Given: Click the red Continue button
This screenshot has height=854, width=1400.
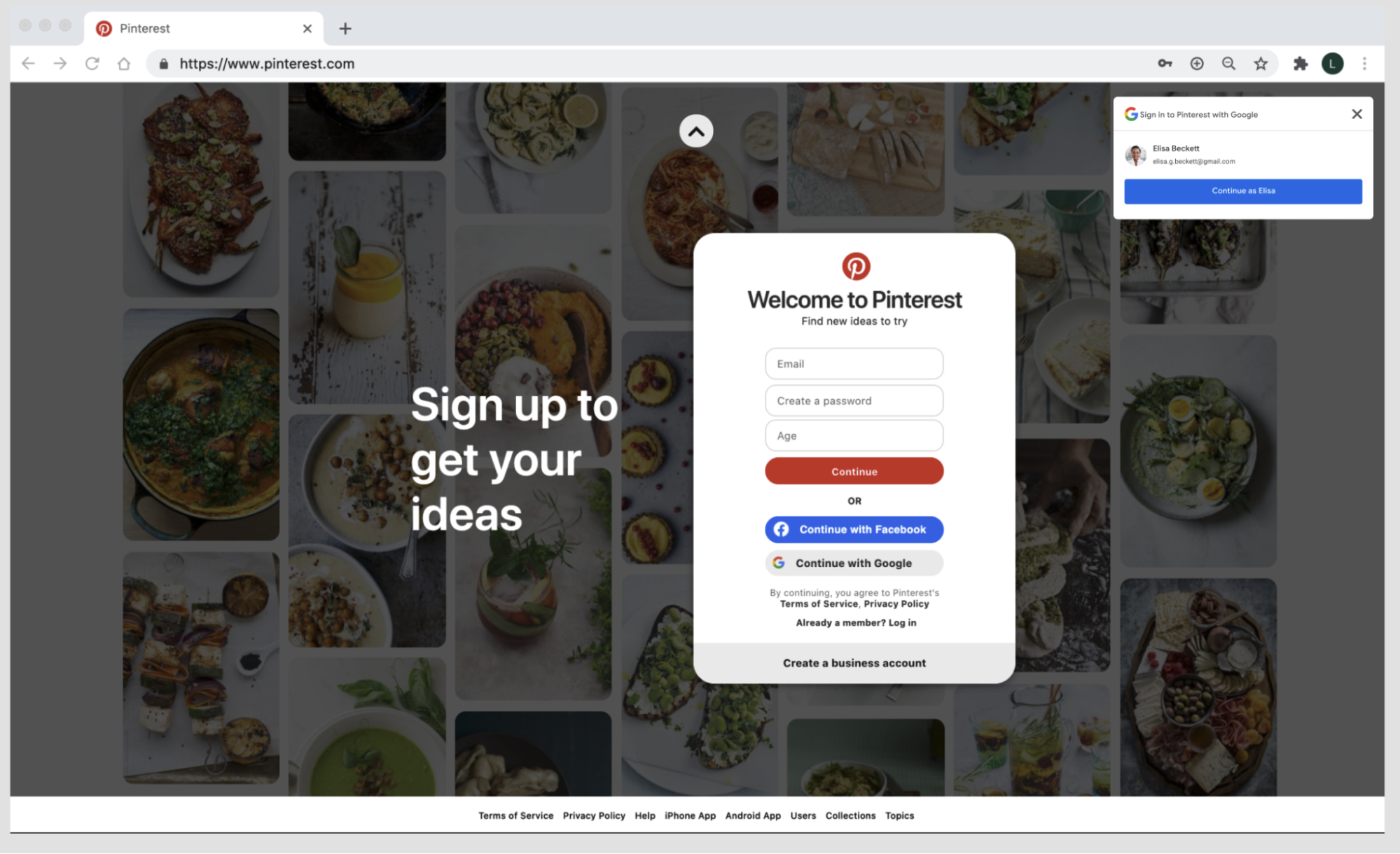Looking at the screenshot, I should tap(854, 471).
